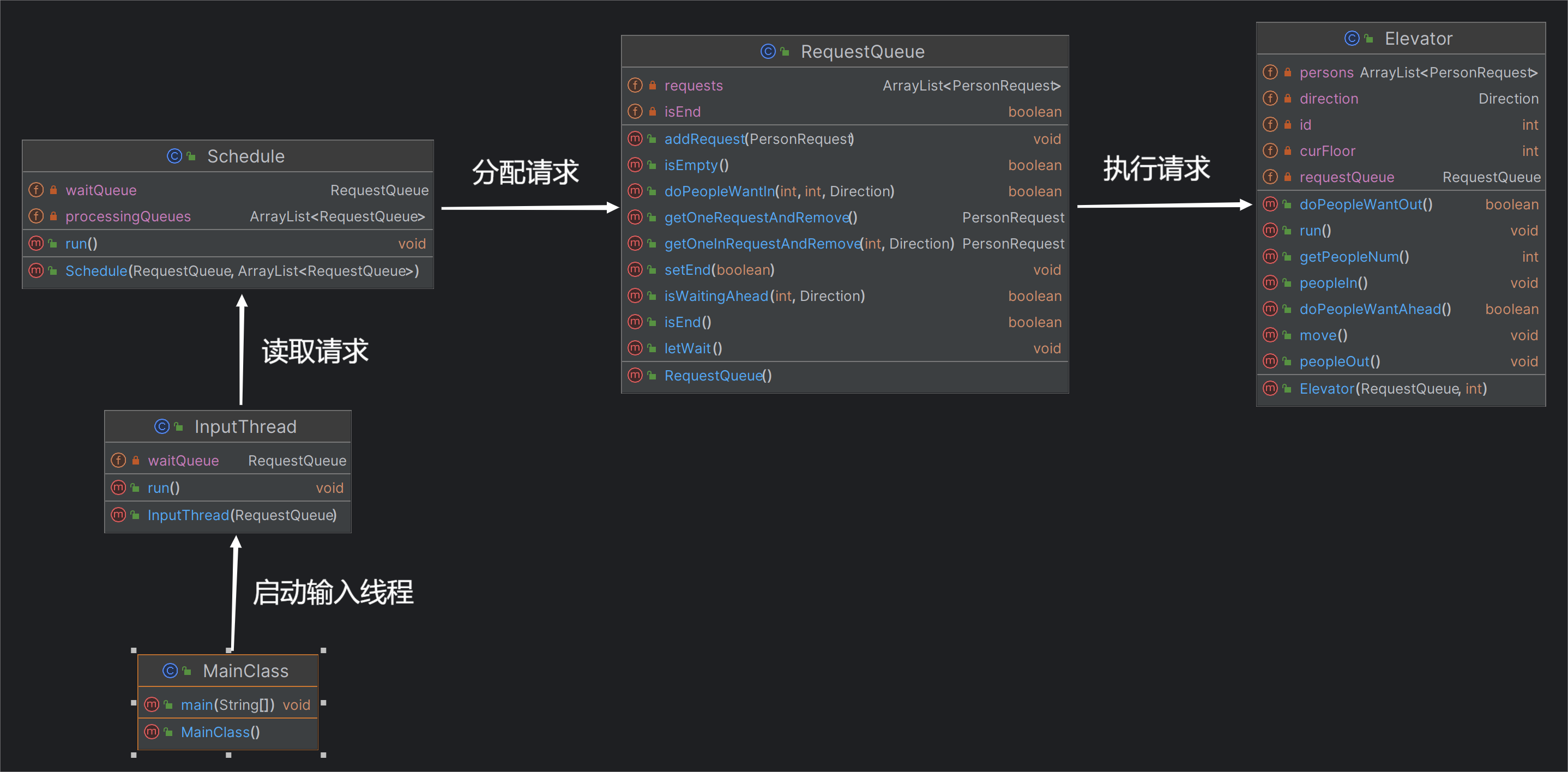Viewport: 1568px width, 772px height.
Task: Click the class icon beside InputThread title
Action: [162, 427]
